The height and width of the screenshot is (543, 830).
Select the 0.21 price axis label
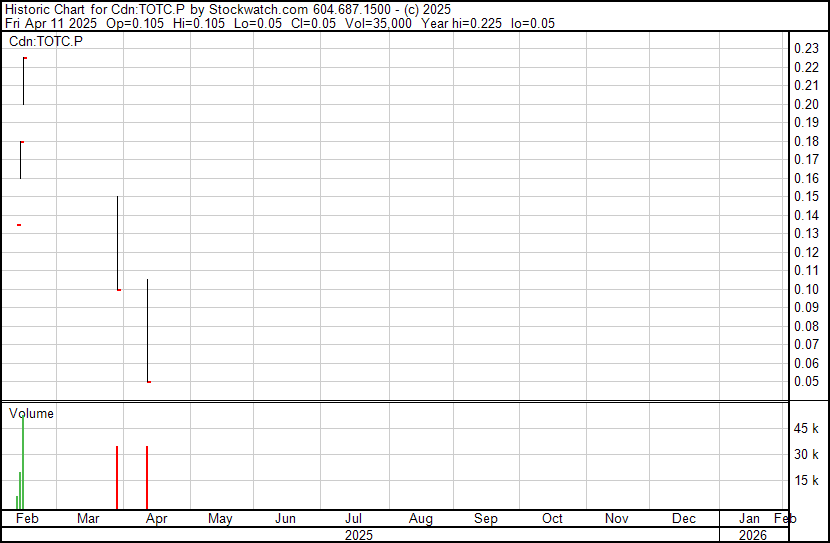806,85
